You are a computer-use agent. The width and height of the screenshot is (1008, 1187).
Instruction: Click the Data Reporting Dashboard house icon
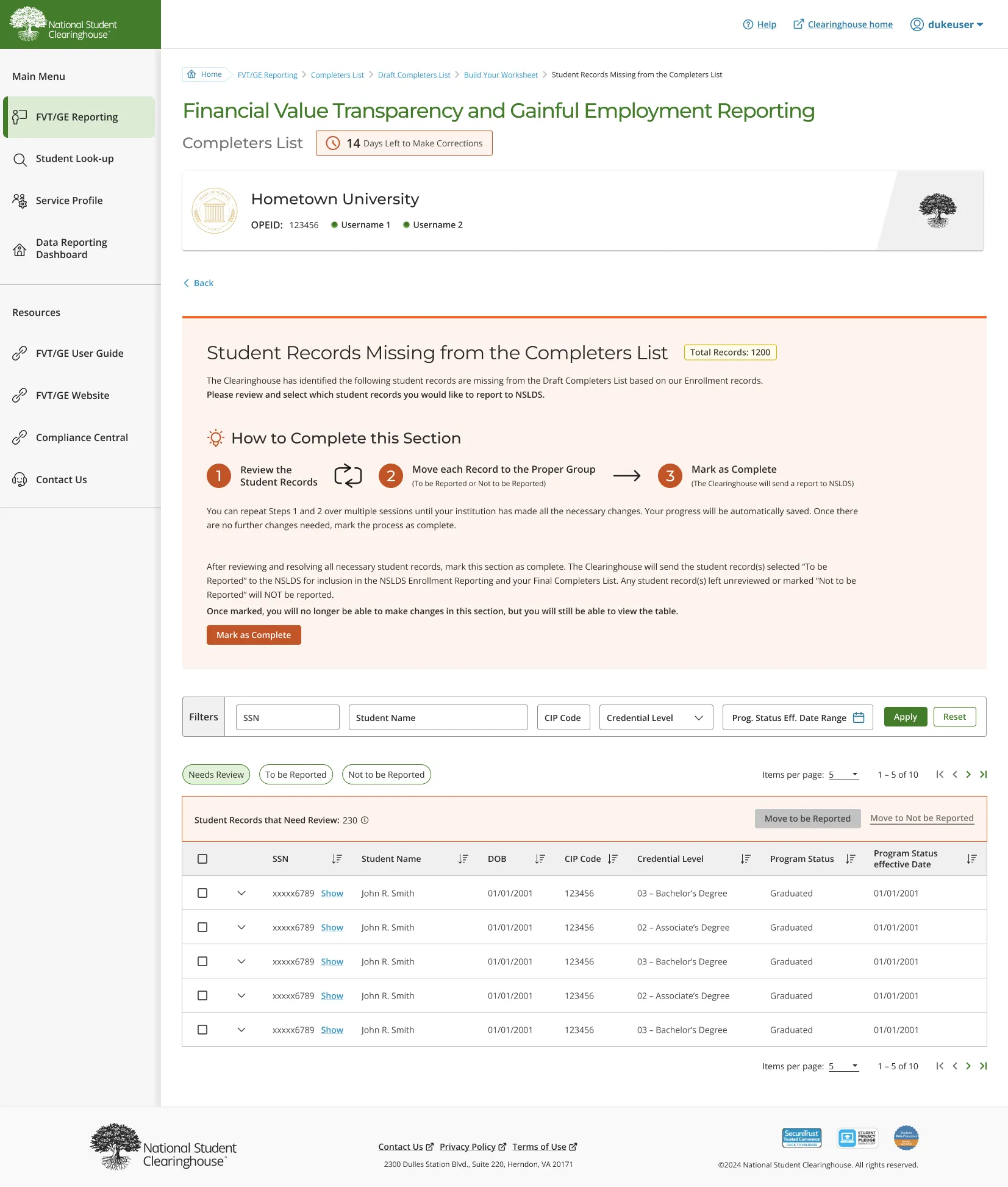click(x=20, y=249)
